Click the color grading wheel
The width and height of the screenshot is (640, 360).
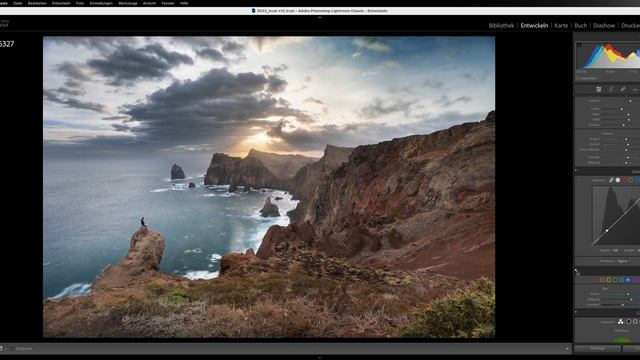622,340
